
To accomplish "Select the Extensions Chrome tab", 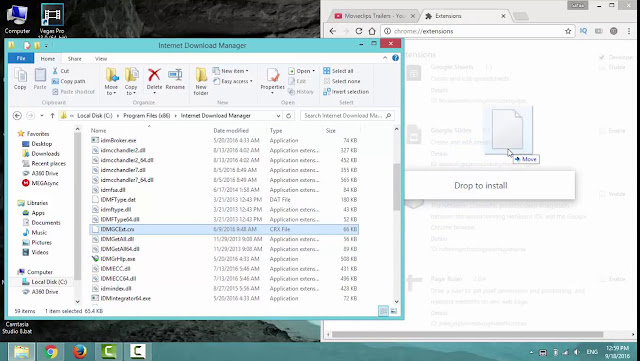I will (465, 16).
